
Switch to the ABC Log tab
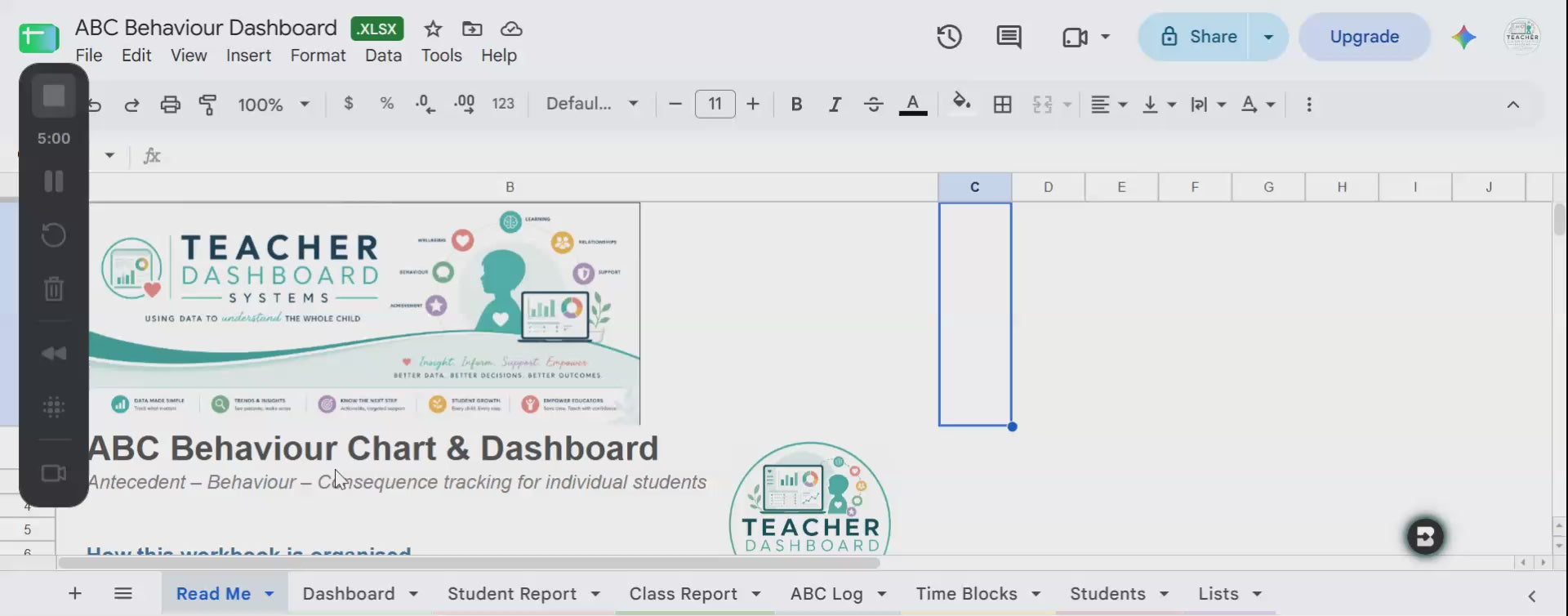coord(826,594)
